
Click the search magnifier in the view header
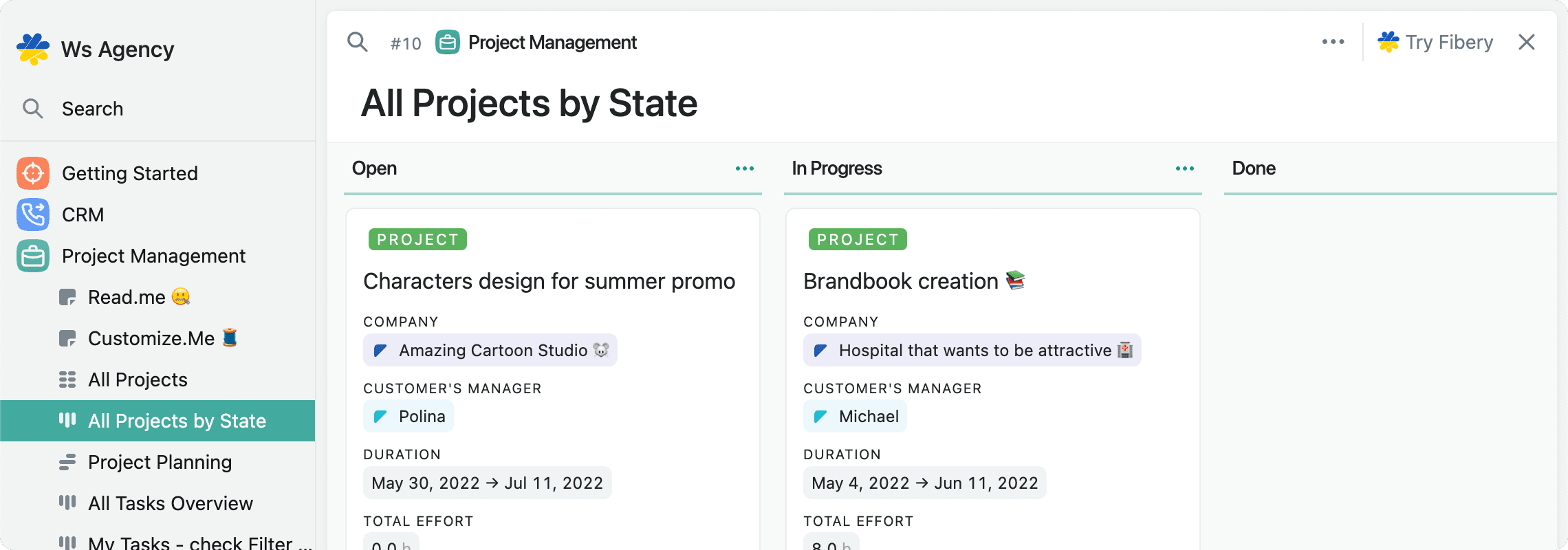pyautogui.click(x=357, y=42)
